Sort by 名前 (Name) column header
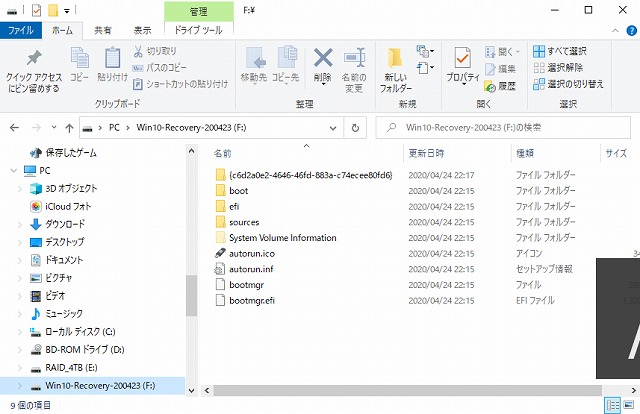This screenshot has width=640, height=414. click(222, 154)
